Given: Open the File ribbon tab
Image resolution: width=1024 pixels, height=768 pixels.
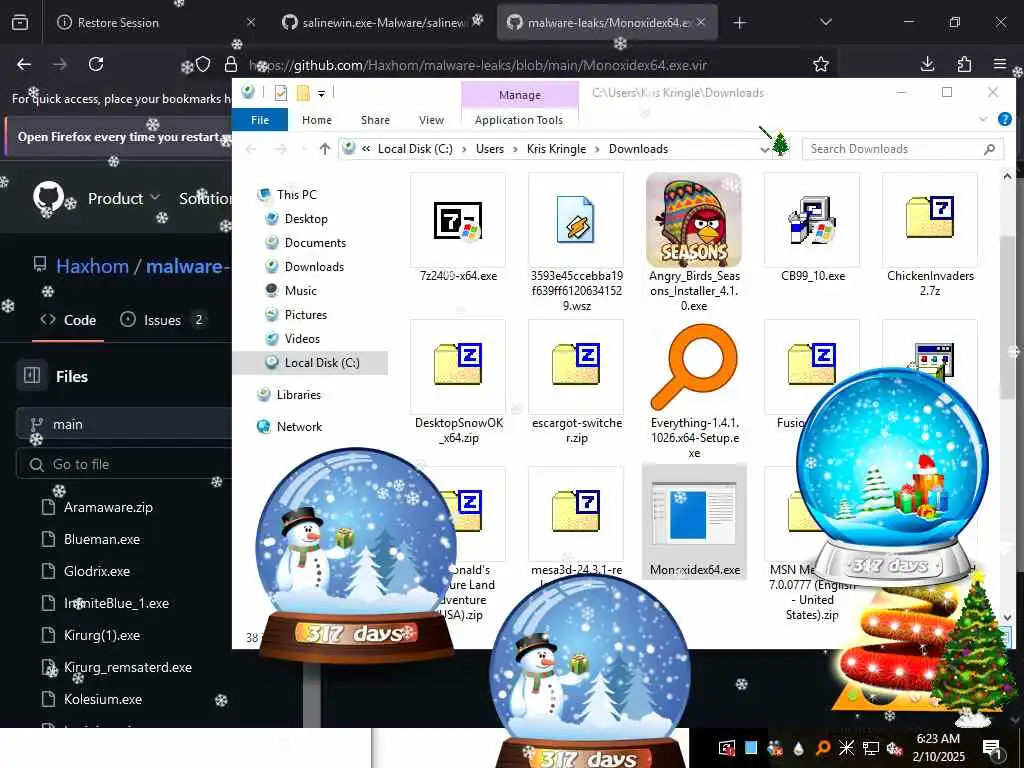Looking at the screenshot, I should click(x=260, y=120).
